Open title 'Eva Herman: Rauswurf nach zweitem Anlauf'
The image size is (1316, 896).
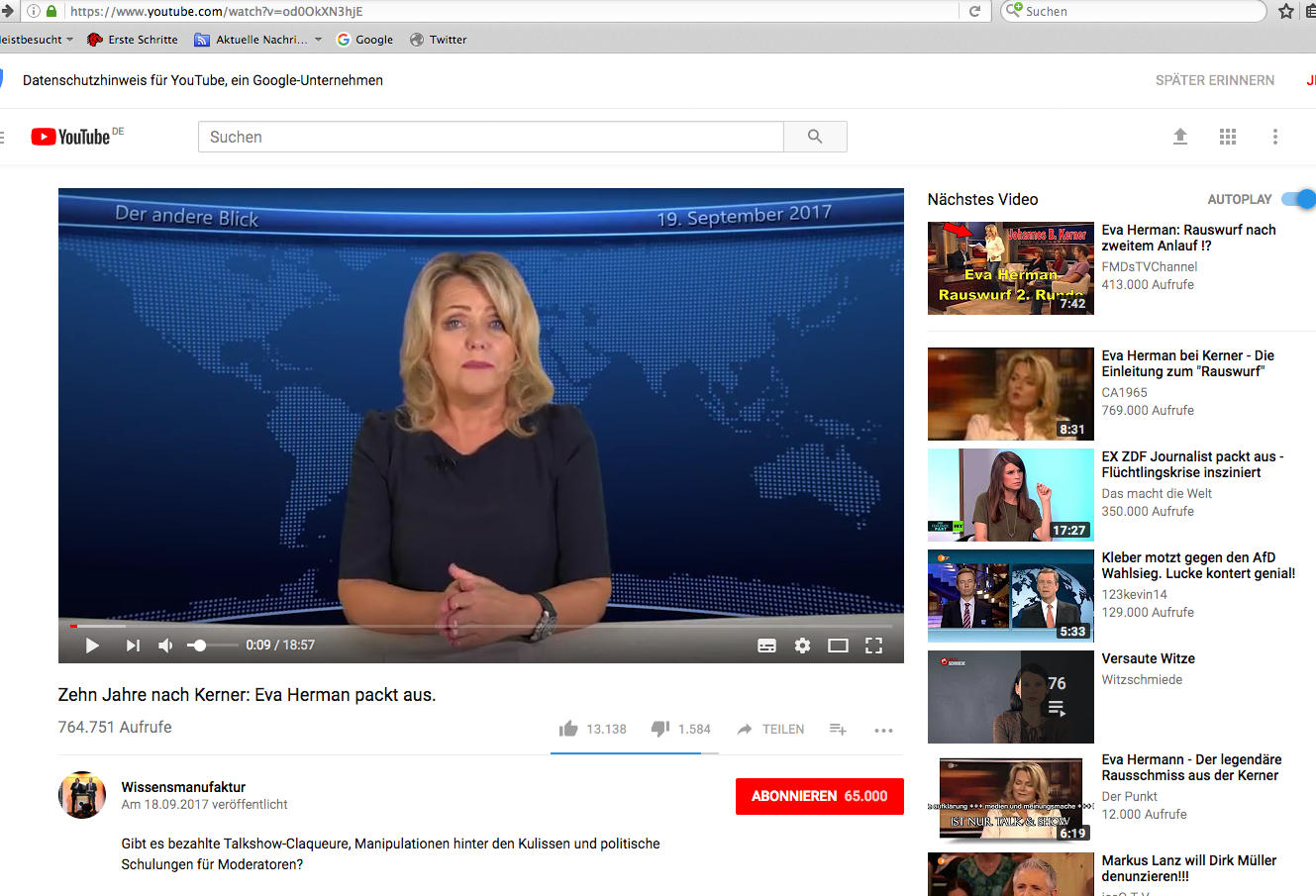1188,238
